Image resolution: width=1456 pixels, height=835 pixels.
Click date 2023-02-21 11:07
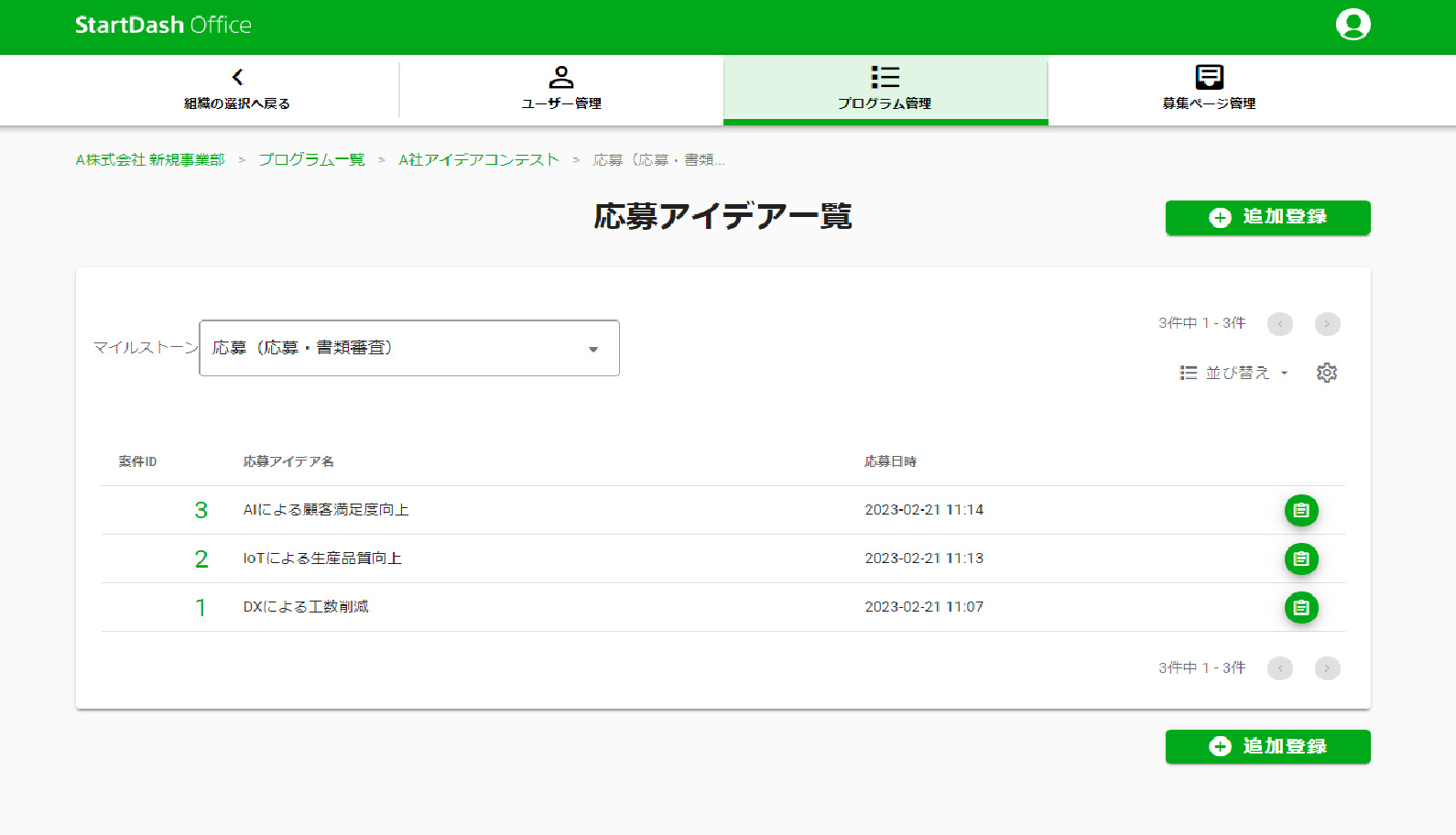tap(924, 607)
